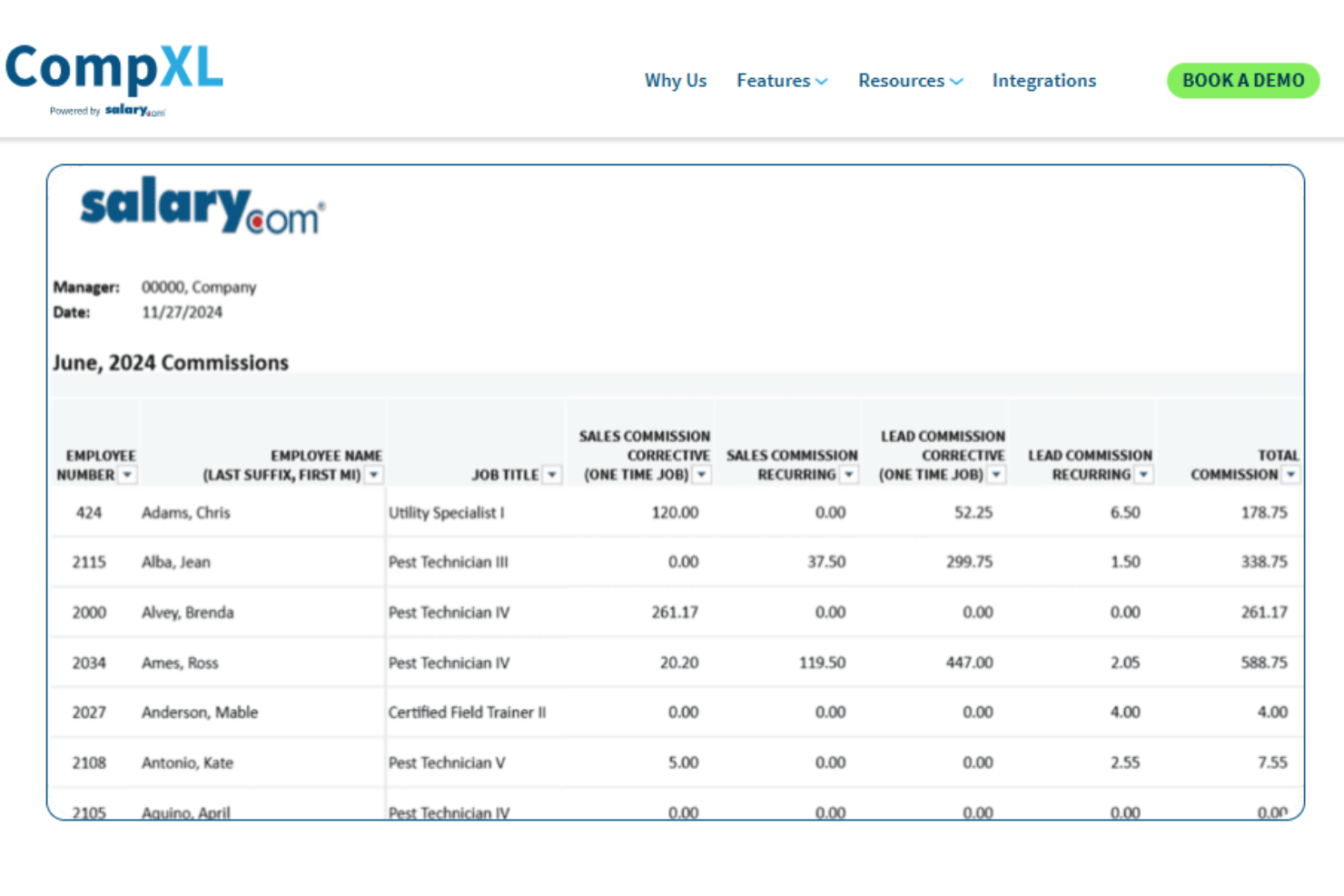
Task: Open the Lead Commission Recurring filter icon
Action: pos(1143,474)
